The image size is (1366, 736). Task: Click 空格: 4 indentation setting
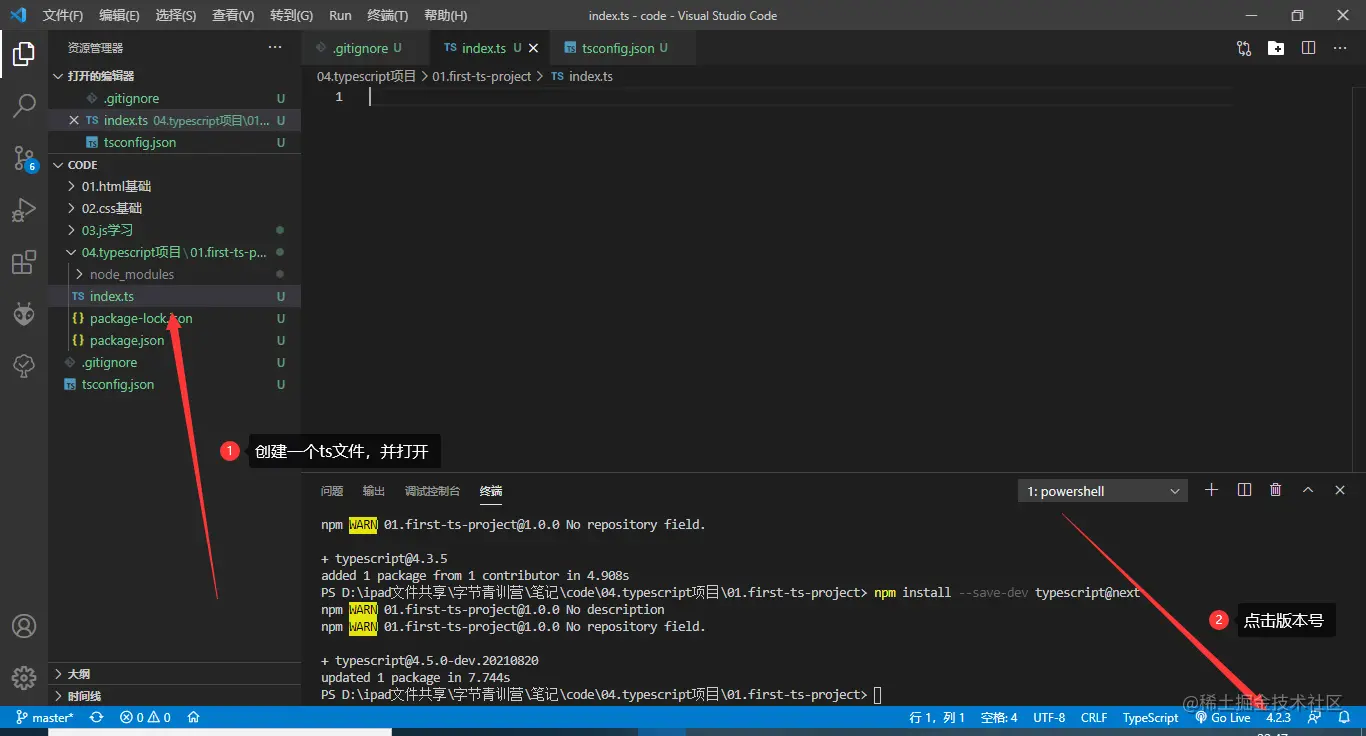coord(999,717)
